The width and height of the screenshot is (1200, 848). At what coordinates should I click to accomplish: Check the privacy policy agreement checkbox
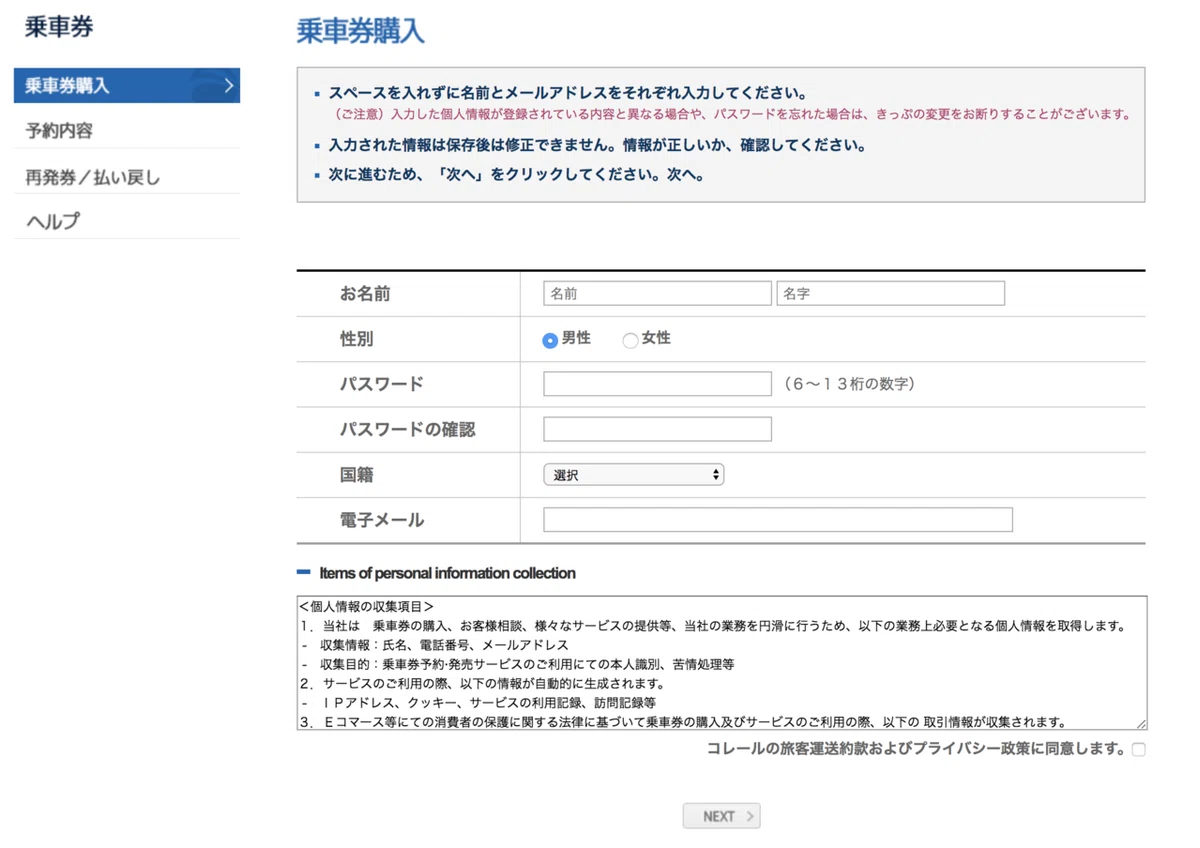1138,750
